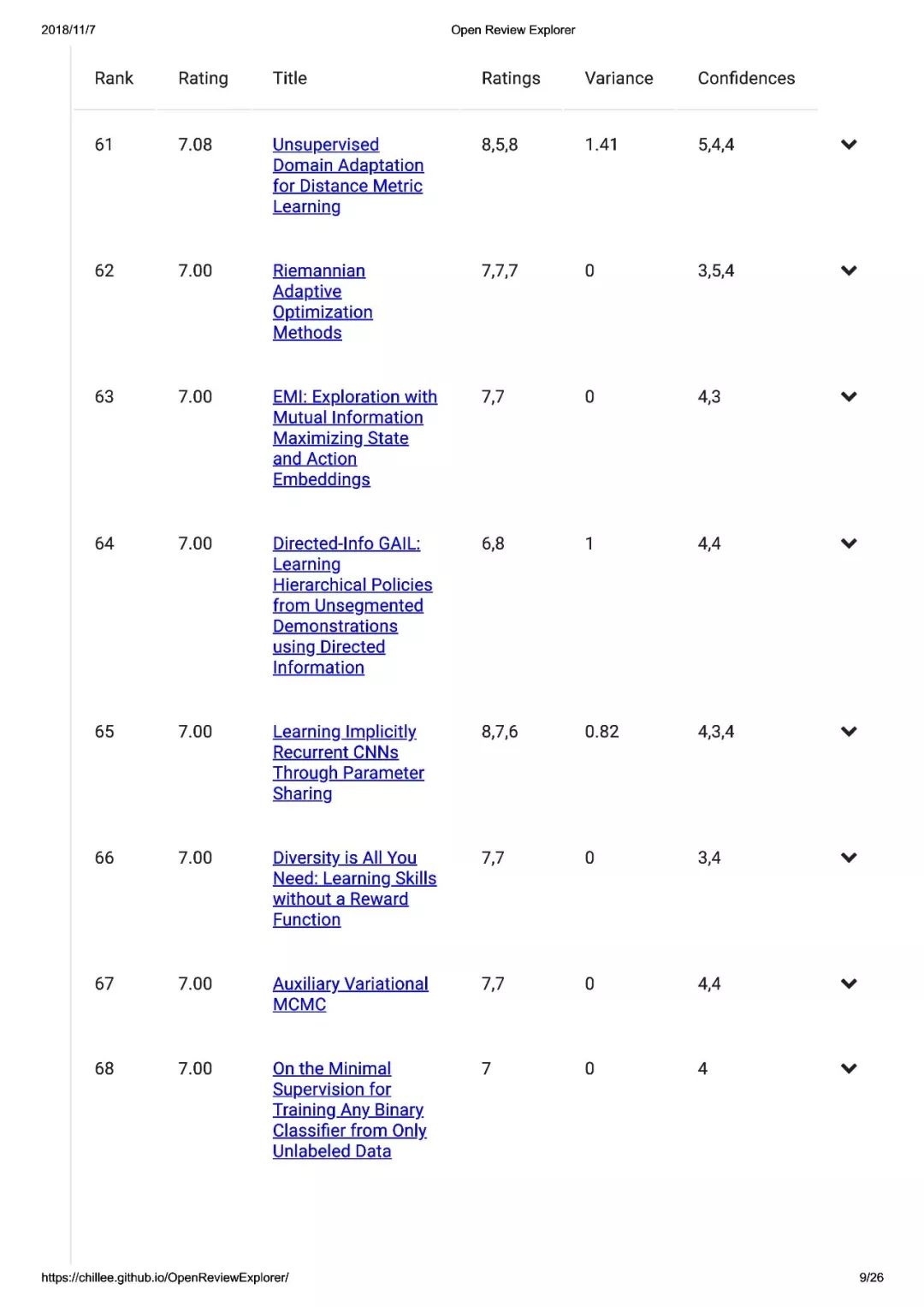This screenshot has height=1307, width=924.
Task: Expand chevron for rank 68 paper
Action: (849, 1068)
